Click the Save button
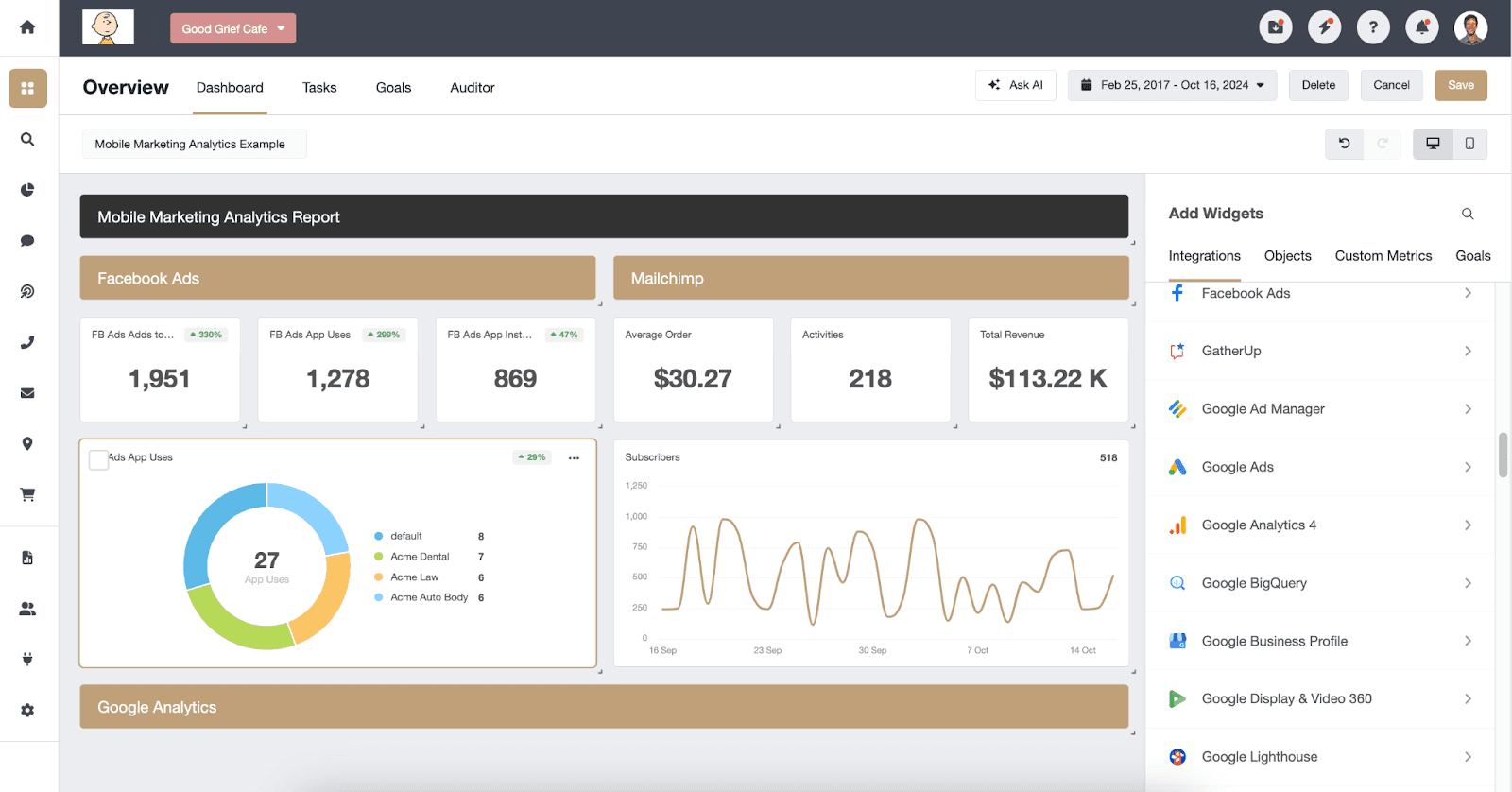1512x792 pixels. pyautogui.click(x=1461, y=85)
